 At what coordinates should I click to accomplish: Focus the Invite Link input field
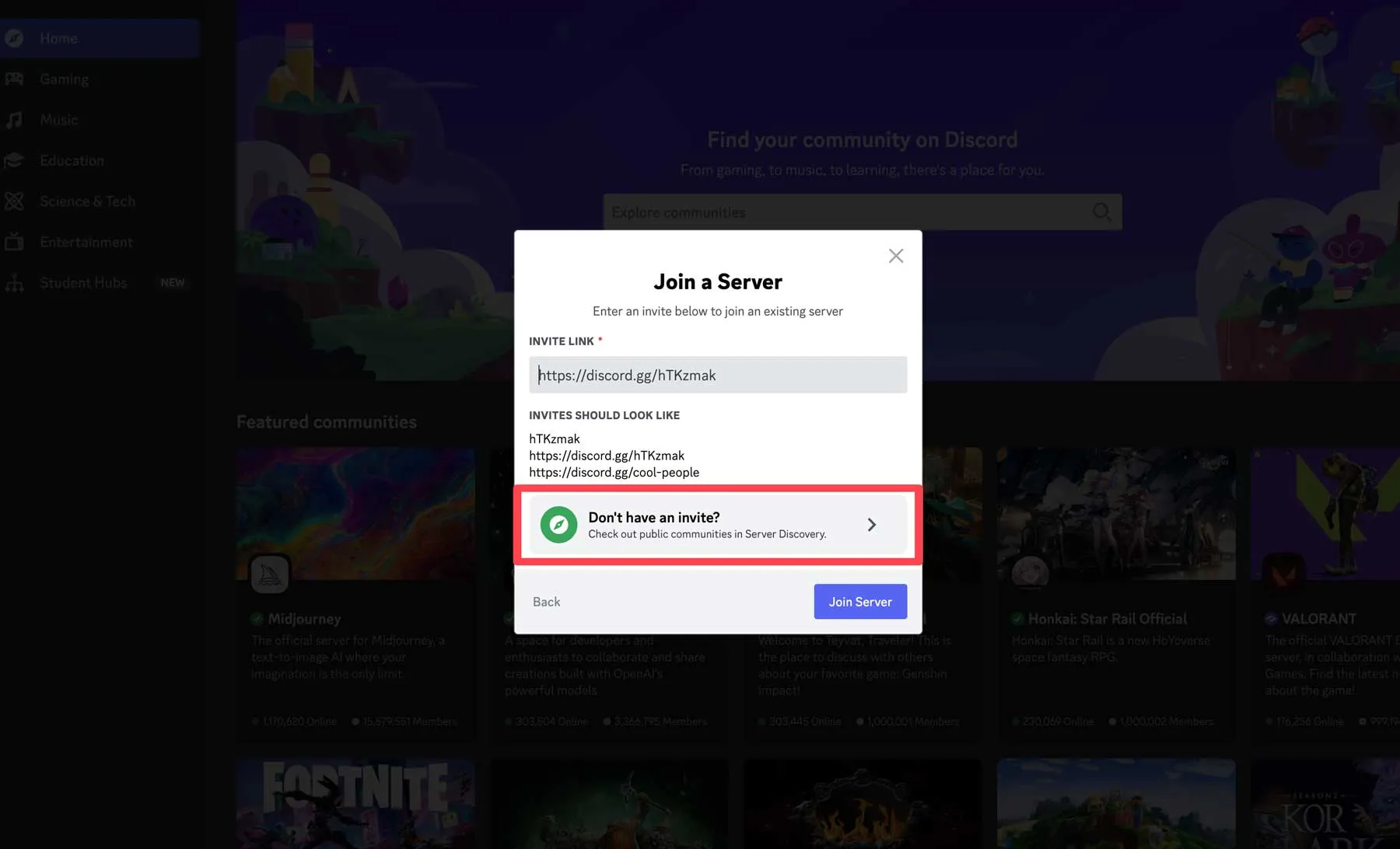(x=717, y=375)
